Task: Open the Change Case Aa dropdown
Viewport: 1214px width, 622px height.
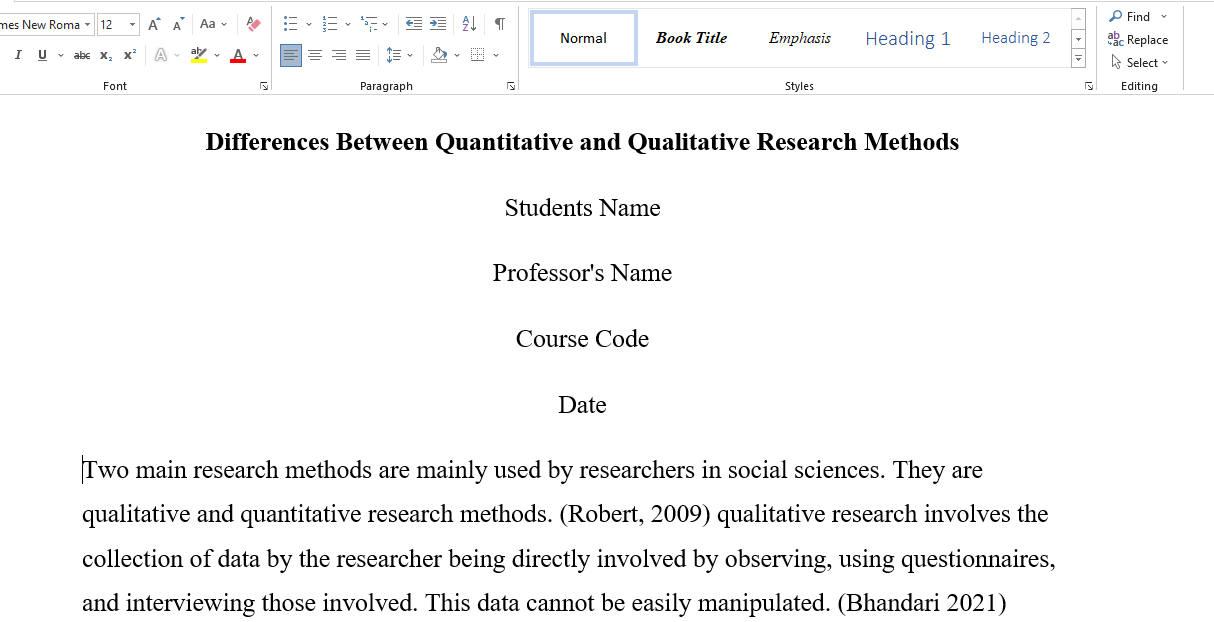Action: [x=213, y=24]
